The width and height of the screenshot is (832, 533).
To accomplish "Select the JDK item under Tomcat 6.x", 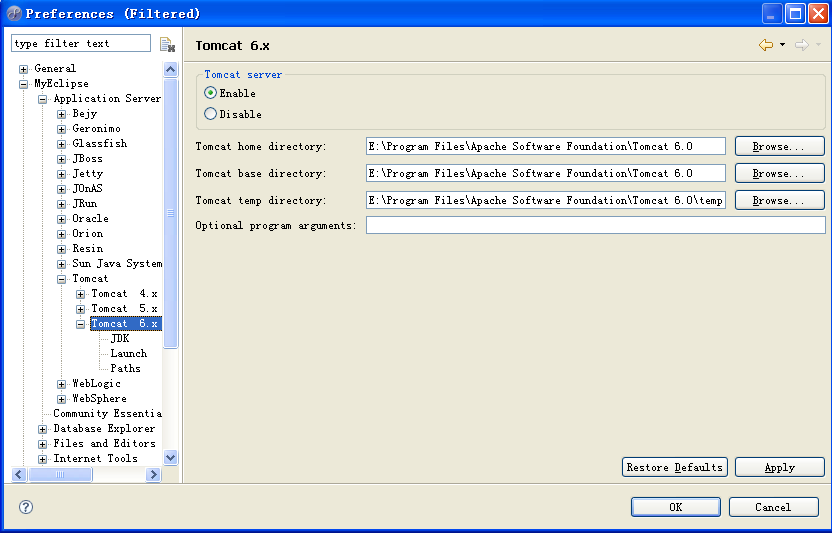I will click(x=120, y=338).
